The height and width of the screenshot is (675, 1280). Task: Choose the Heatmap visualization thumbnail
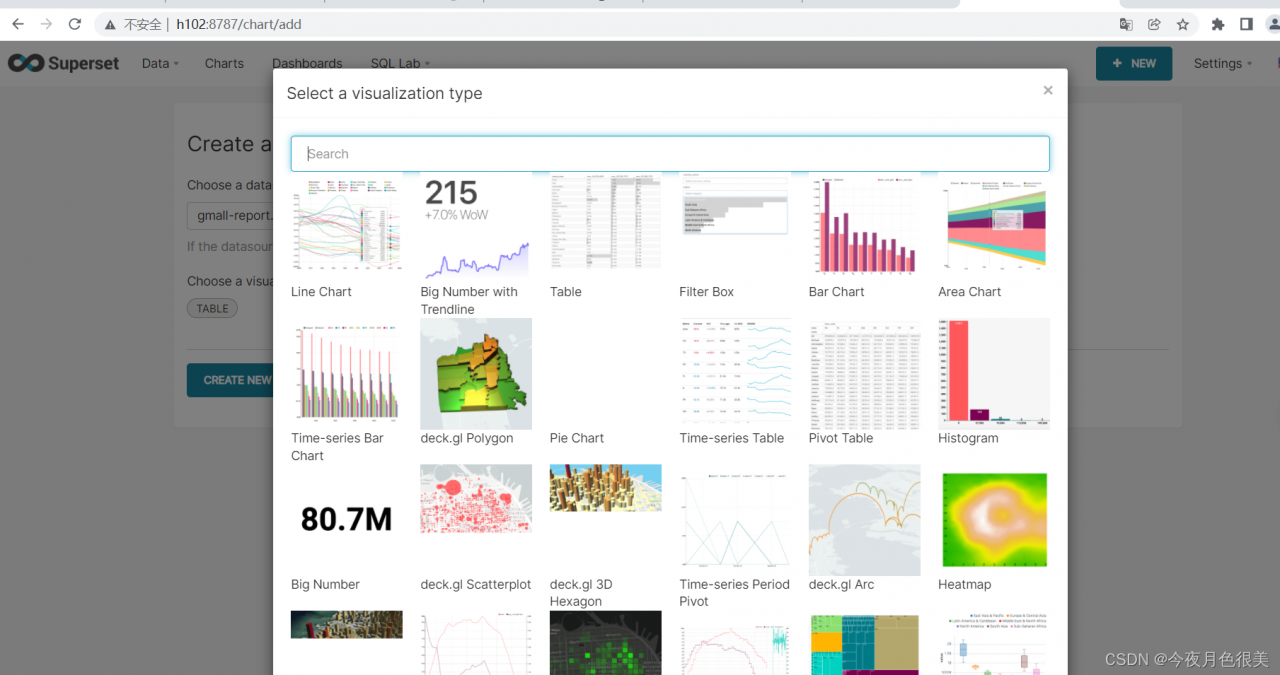pyautogui.click(x=994, y=520)
